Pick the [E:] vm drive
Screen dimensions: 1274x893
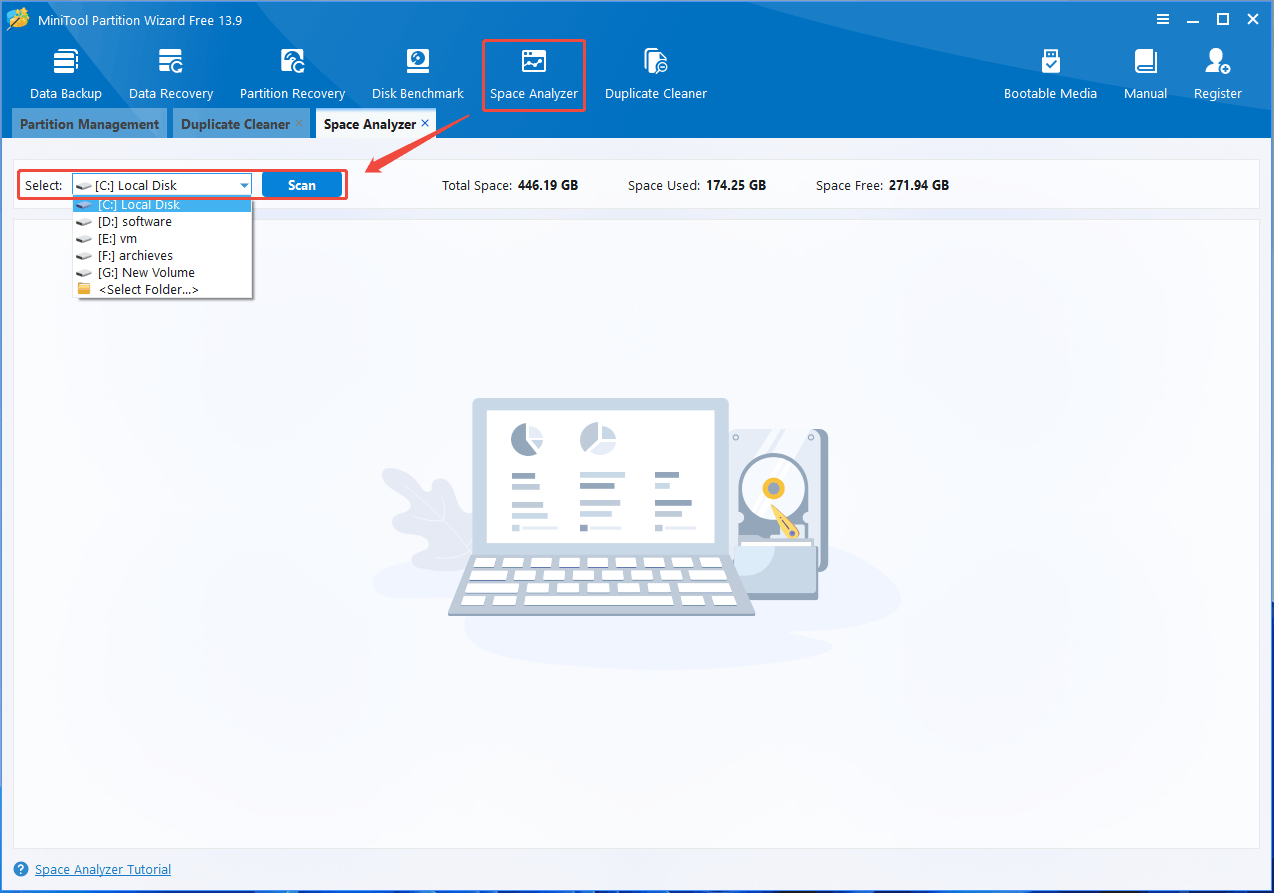[x=162, y=239]
